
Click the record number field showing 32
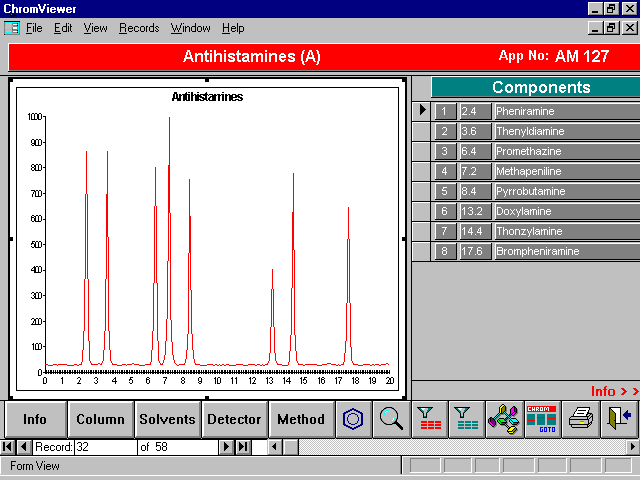tap(106, 447)
